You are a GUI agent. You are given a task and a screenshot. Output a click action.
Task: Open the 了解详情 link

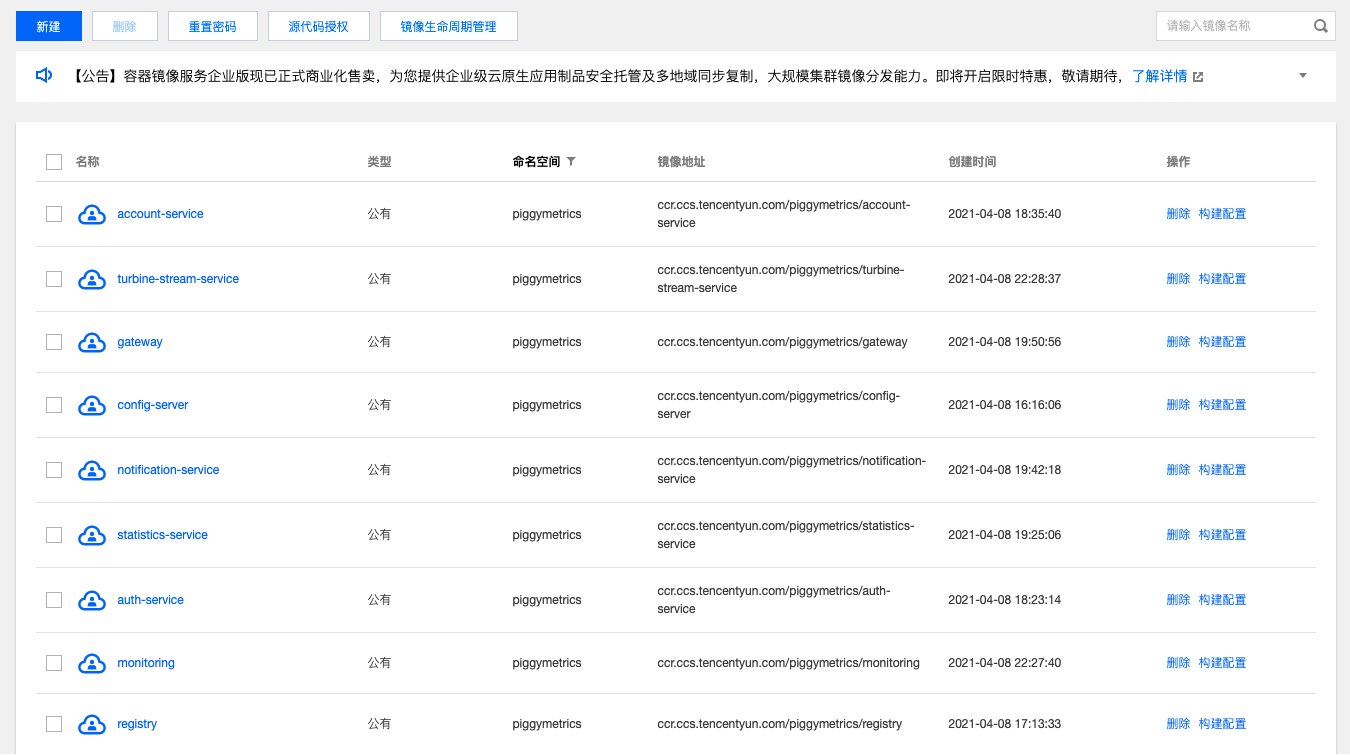coord(1160,76)
